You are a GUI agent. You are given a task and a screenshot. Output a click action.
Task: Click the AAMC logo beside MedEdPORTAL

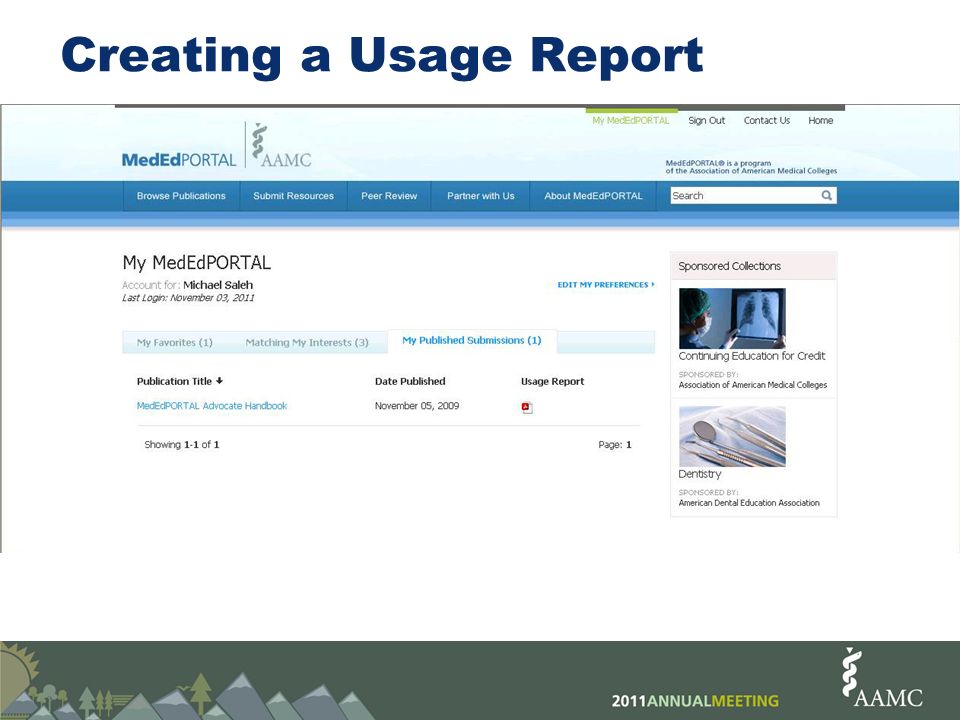(282, 146)
